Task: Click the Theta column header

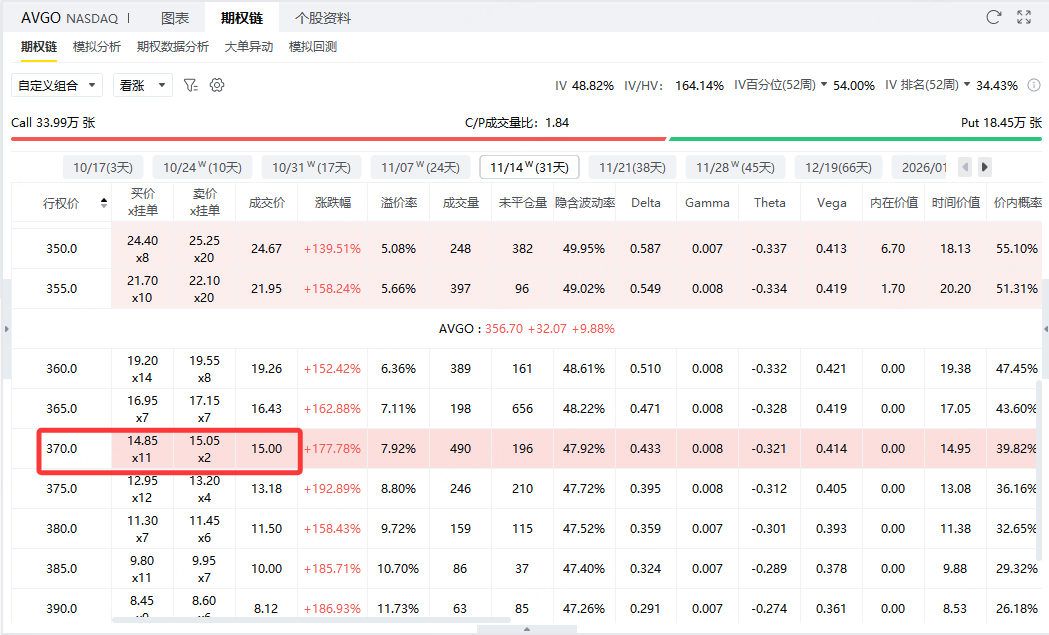Action: pyautogui.click(x=769, y=203)
